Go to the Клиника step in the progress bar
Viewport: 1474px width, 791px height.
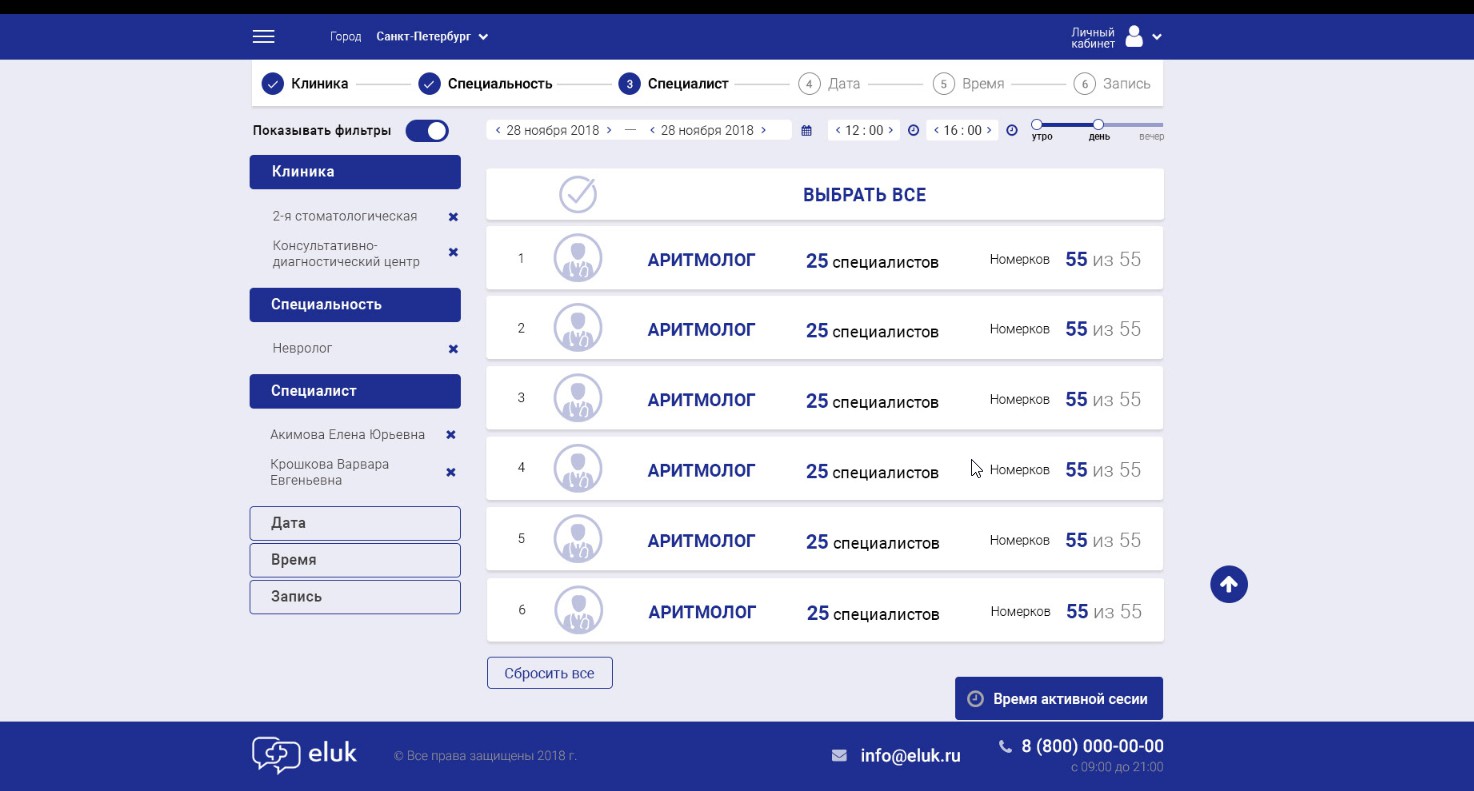pyautogui.click(x=305, y=84)
